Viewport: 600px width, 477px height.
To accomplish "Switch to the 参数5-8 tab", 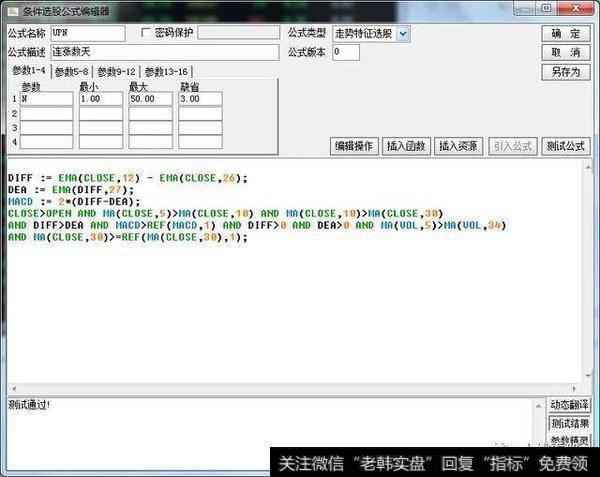I will (72, 72).
